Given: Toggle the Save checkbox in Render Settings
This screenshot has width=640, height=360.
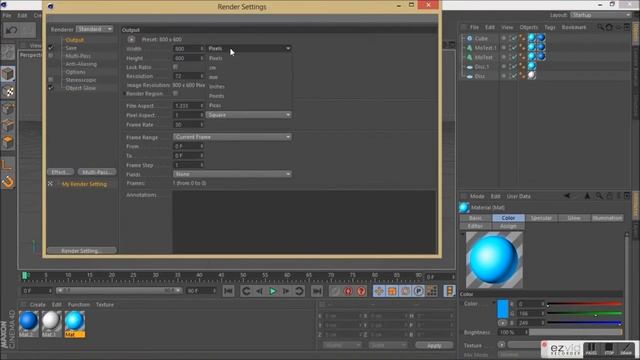Looking at the screenshot, I should (51, 48).
